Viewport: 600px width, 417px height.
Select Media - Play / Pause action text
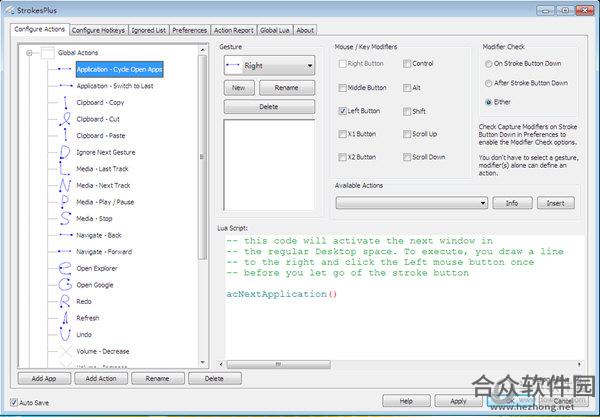(105, 202)
